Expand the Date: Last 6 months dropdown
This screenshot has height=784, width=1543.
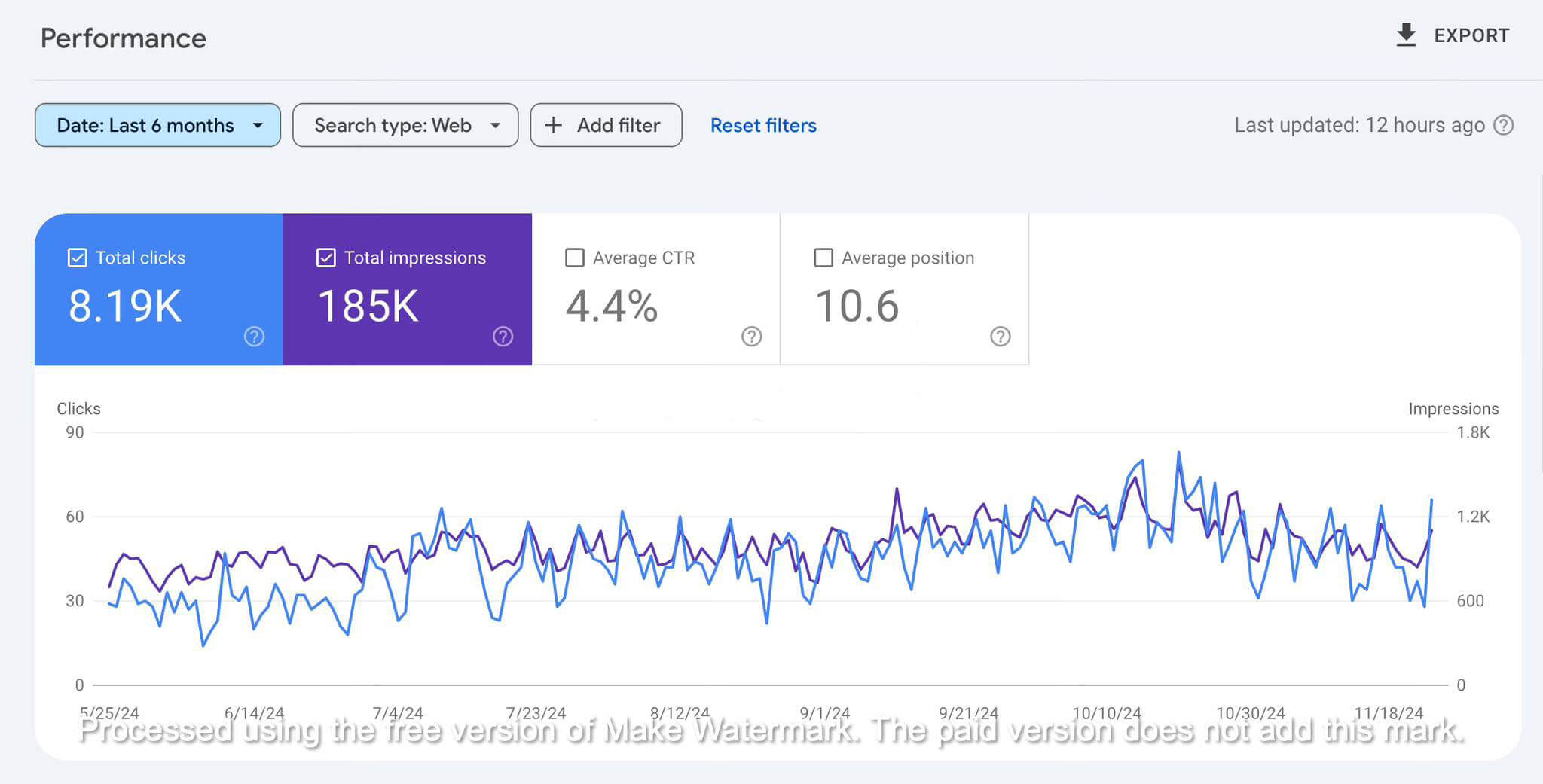[157, 125]
